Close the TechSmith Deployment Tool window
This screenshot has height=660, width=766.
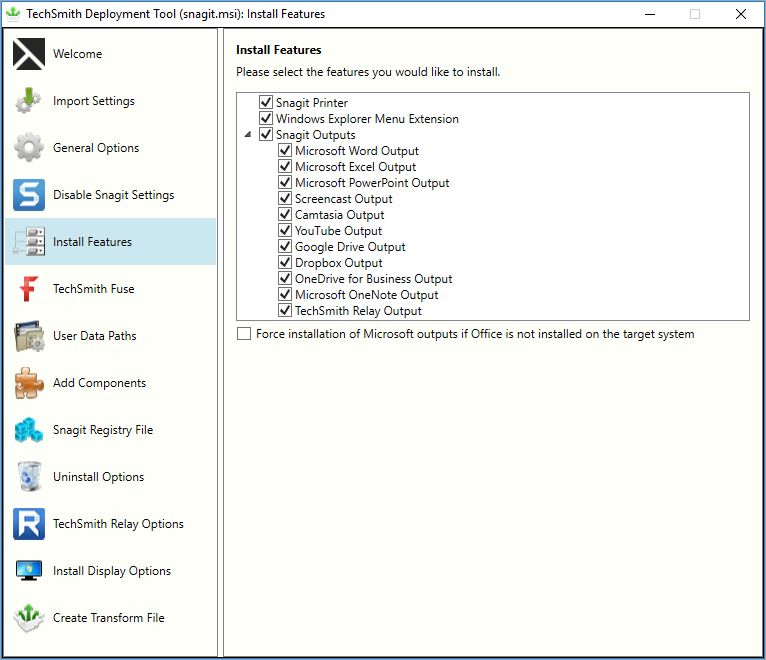[x=741, y=14]
